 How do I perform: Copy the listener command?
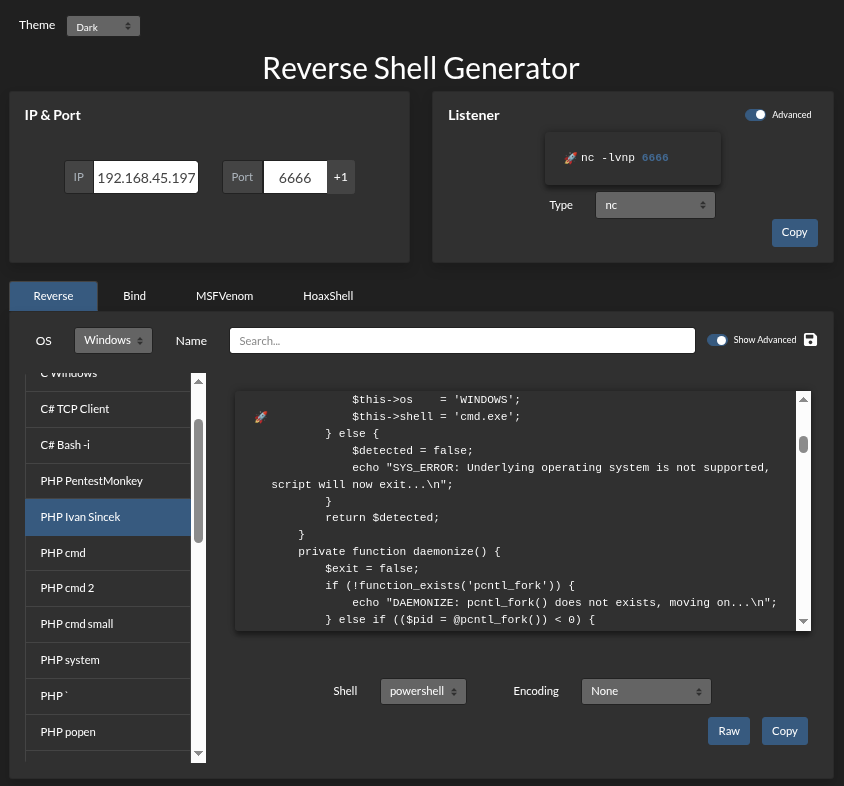pyautogui.click(x=794, y=233)
